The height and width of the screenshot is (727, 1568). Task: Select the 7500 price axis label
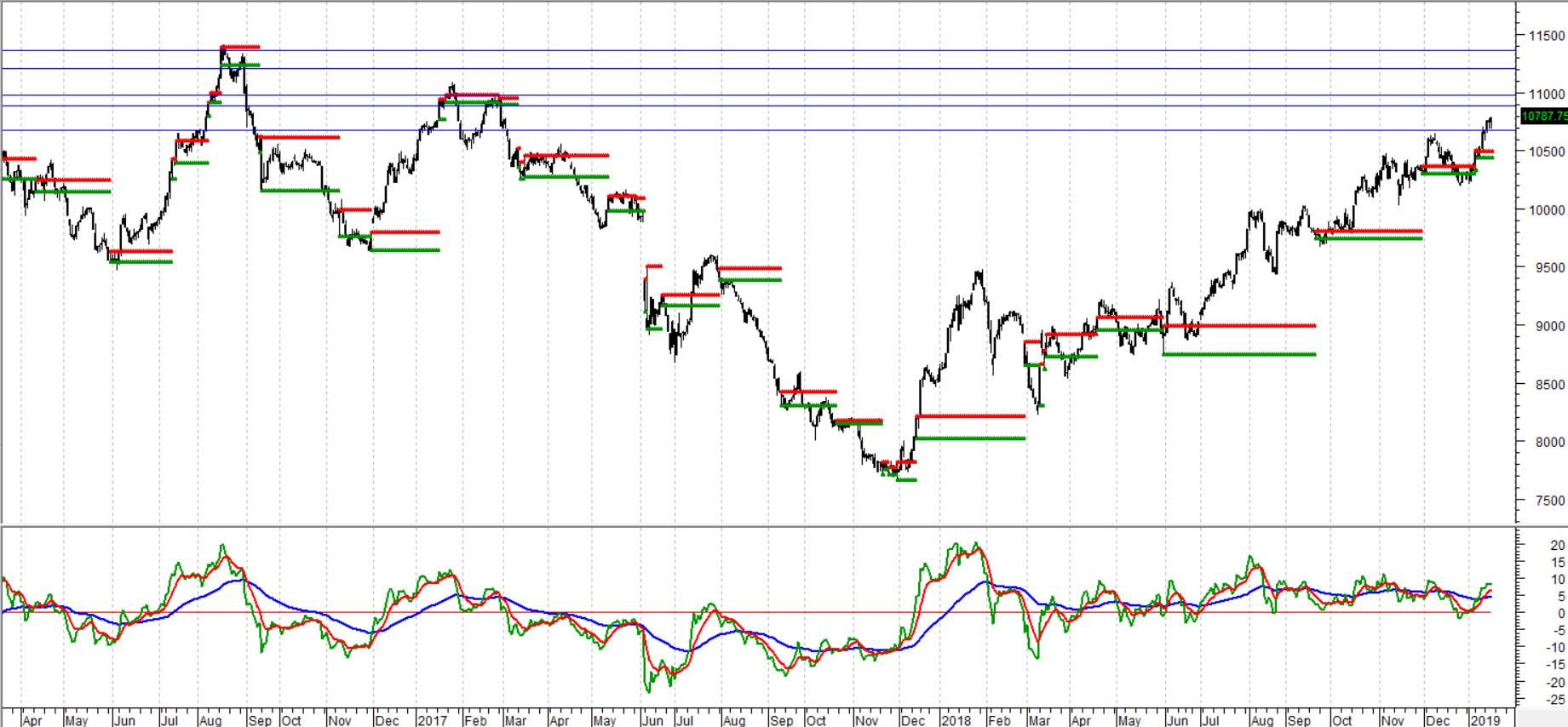1550,501
